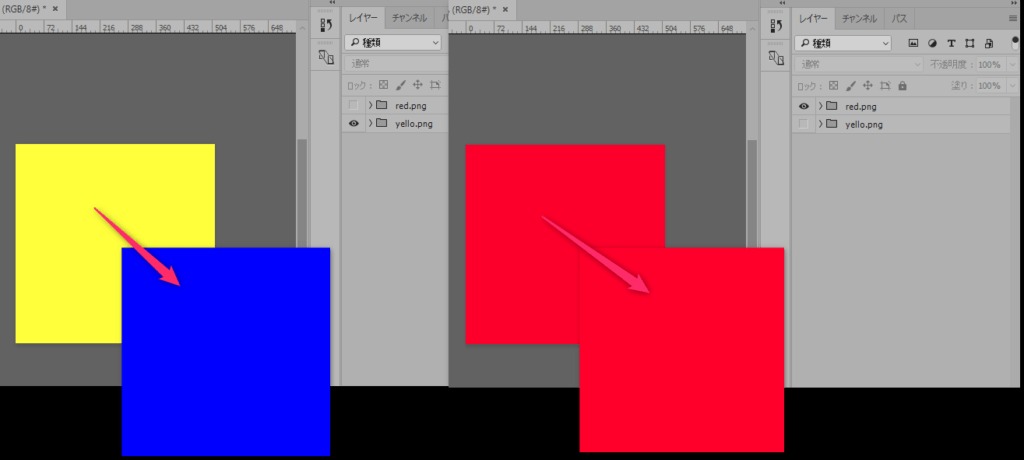Show red.png layer in the left Layers panel
The height and width of the screenshot is (460, 1024).
point(352,105)
